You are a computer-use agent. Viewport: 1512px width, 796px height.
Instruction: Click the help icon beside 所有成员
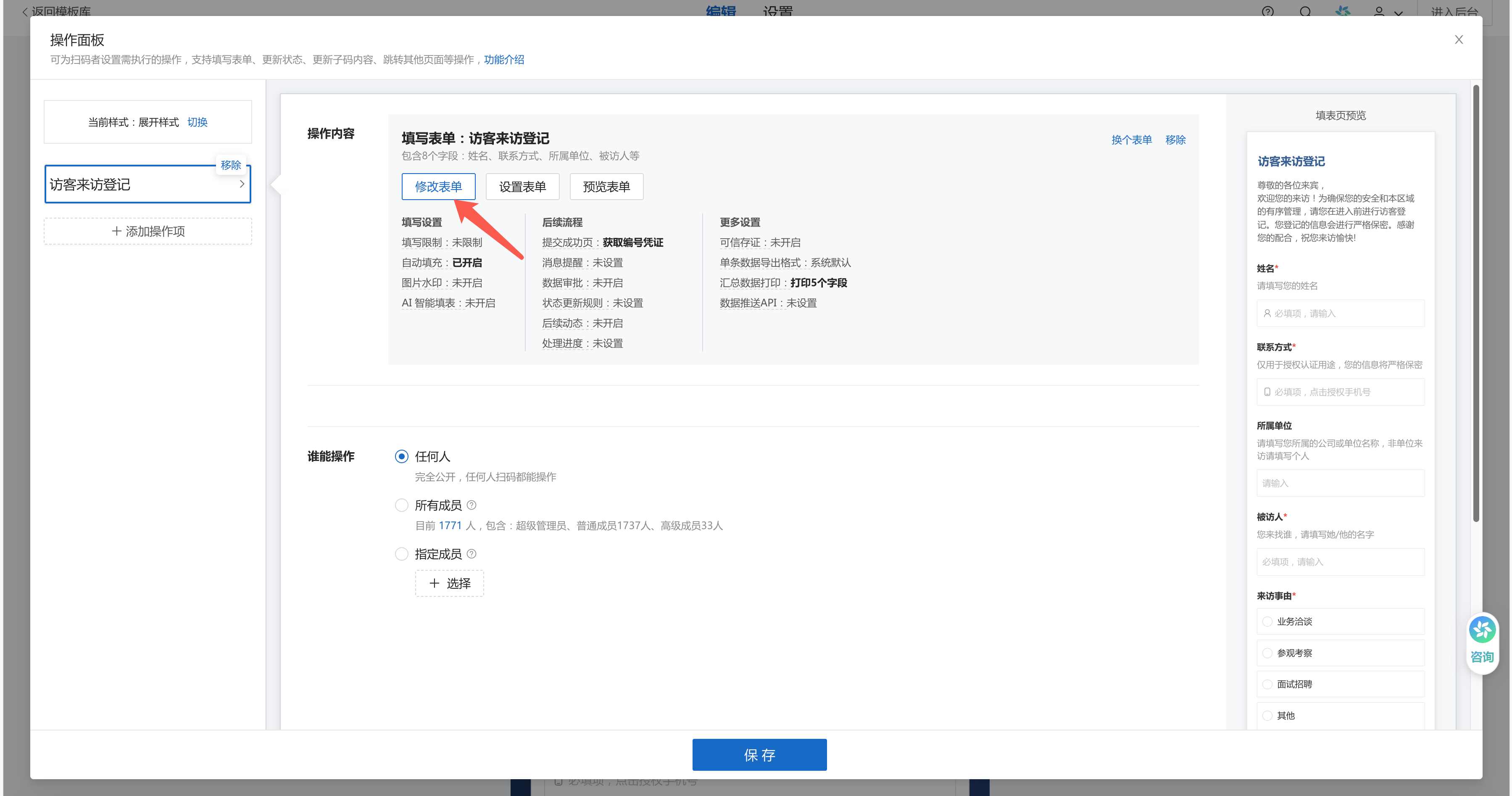[x=472, y=505]
